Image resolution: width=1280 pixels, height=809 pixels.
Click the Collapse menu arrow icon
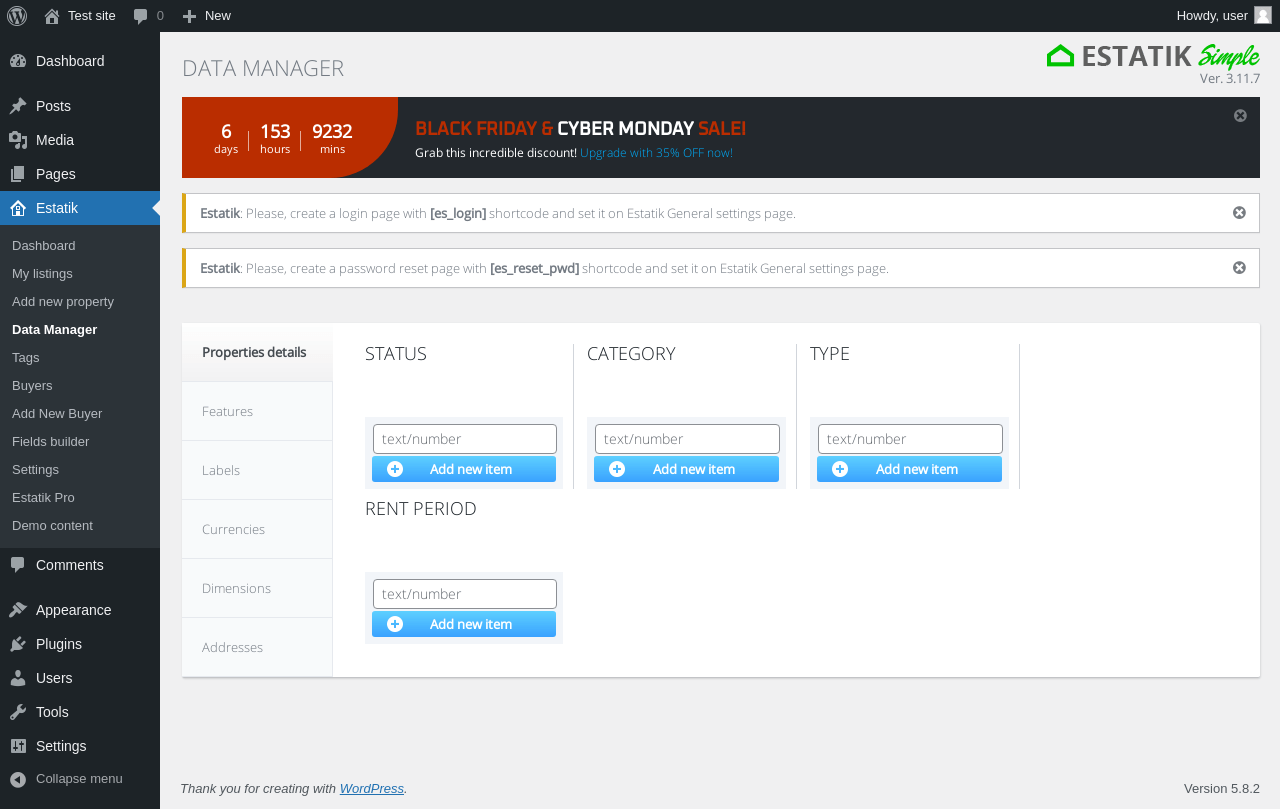18,779
